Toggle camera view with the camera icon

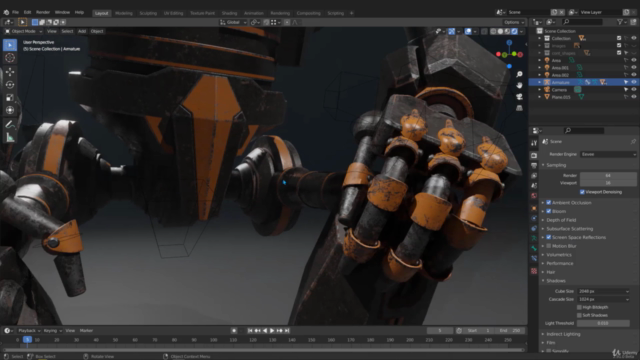click(x=519, y=97)
